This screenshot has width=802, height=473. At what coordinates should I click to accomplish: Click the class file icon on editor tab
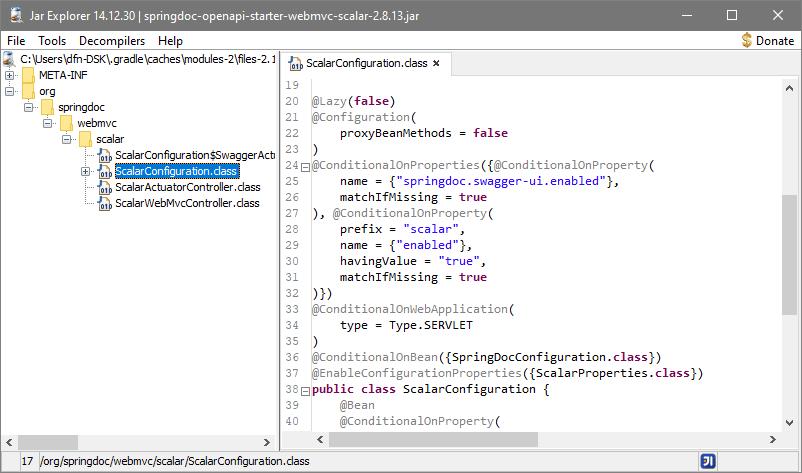point(296,63)
